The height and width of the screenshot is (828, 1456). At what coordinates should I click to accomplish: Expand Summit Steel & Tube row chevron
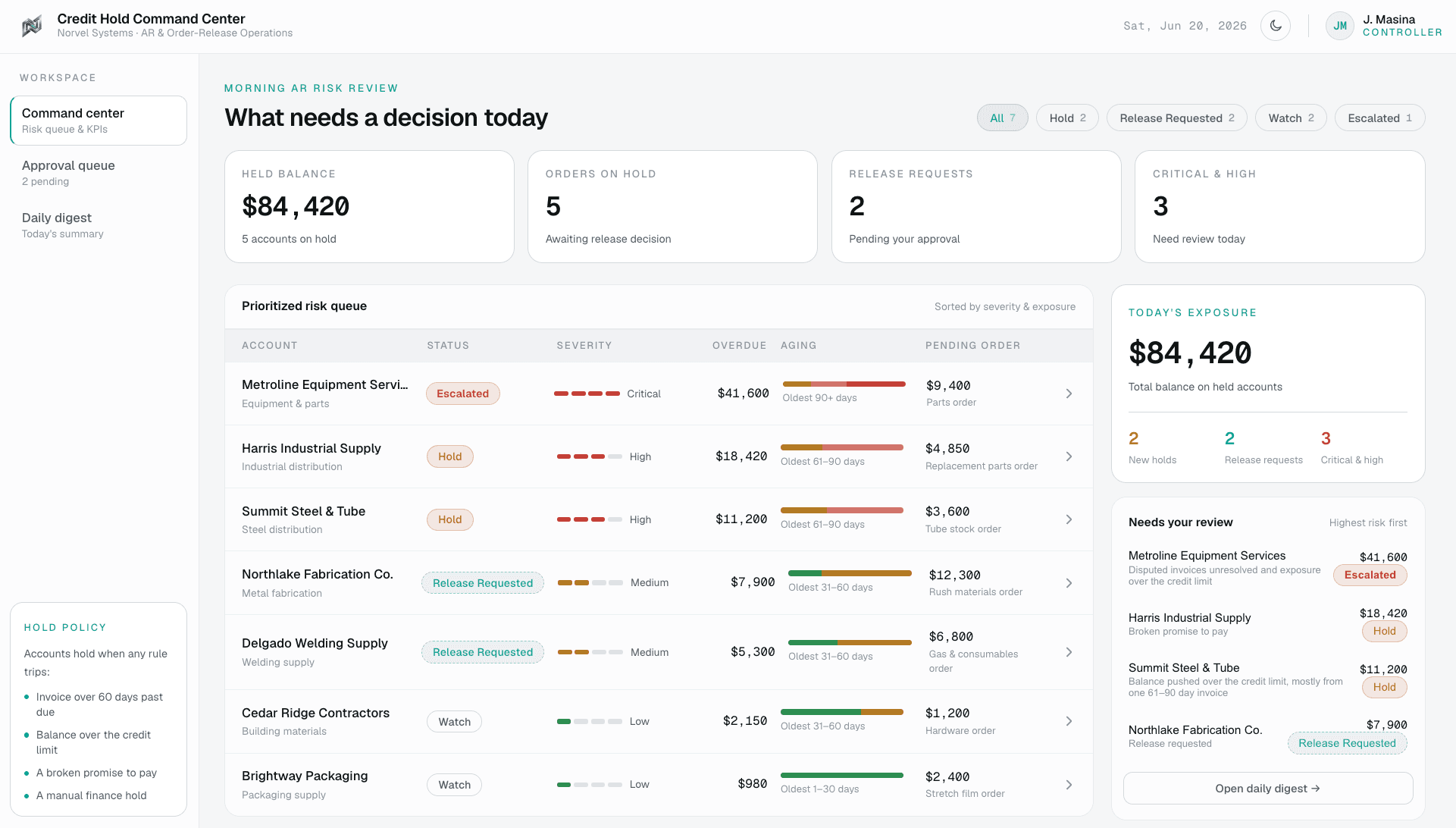point(1069,519)
